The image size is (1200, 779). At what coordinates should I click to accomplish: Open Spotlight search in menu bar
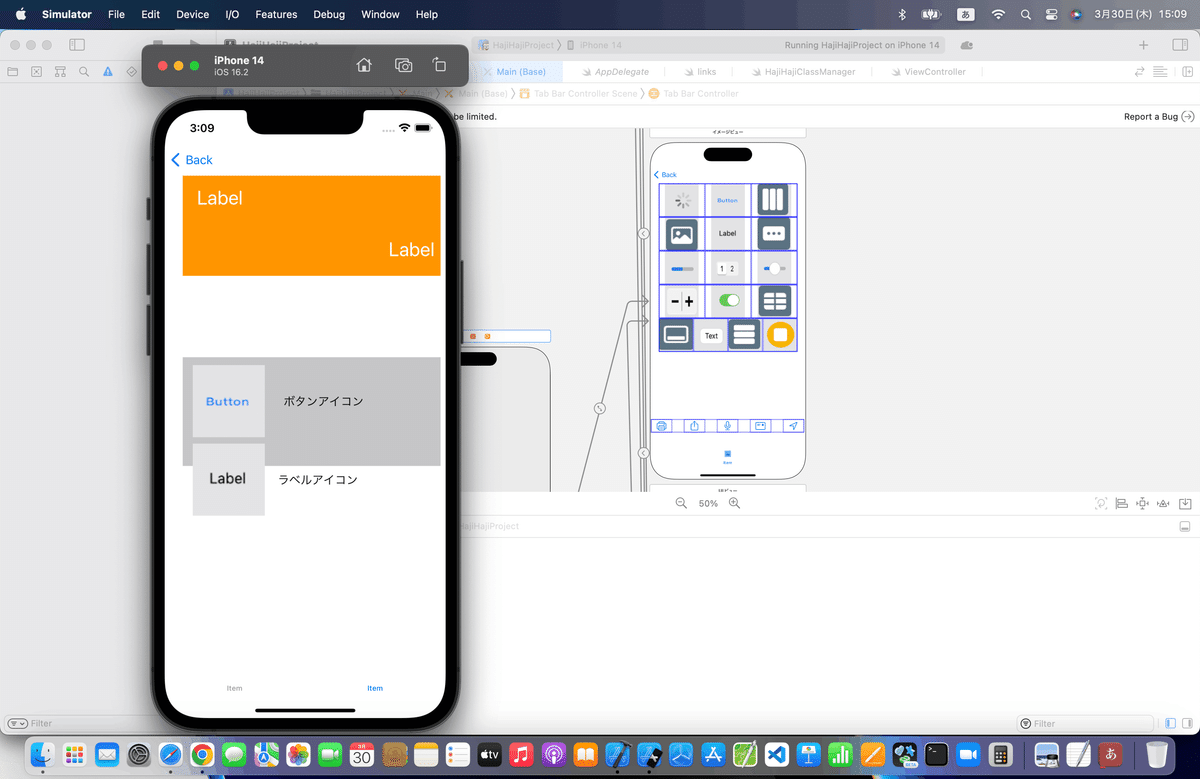coord(1026,14)
